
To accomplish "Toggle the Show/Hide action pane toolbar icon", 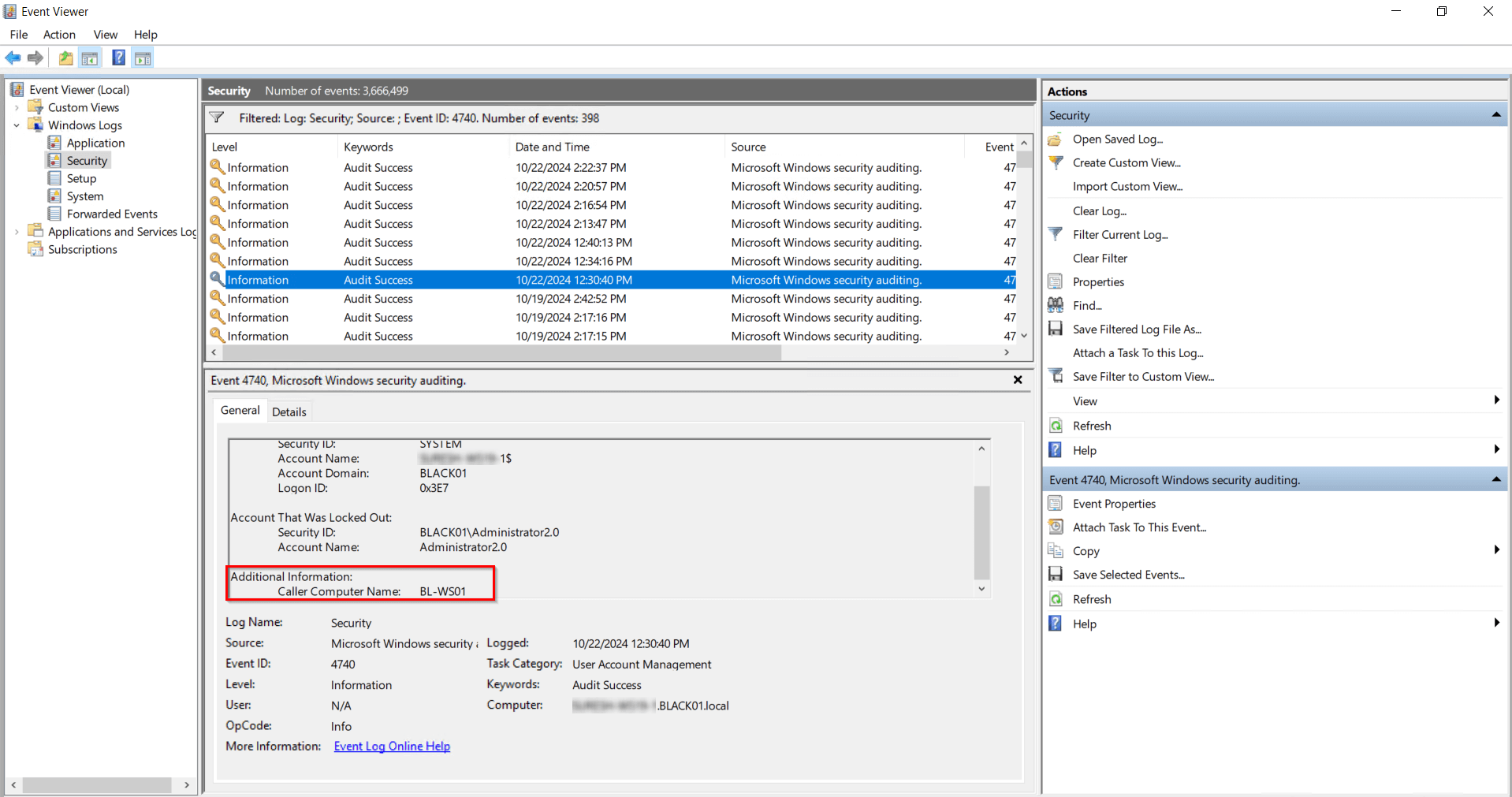I will coord(143,58).
